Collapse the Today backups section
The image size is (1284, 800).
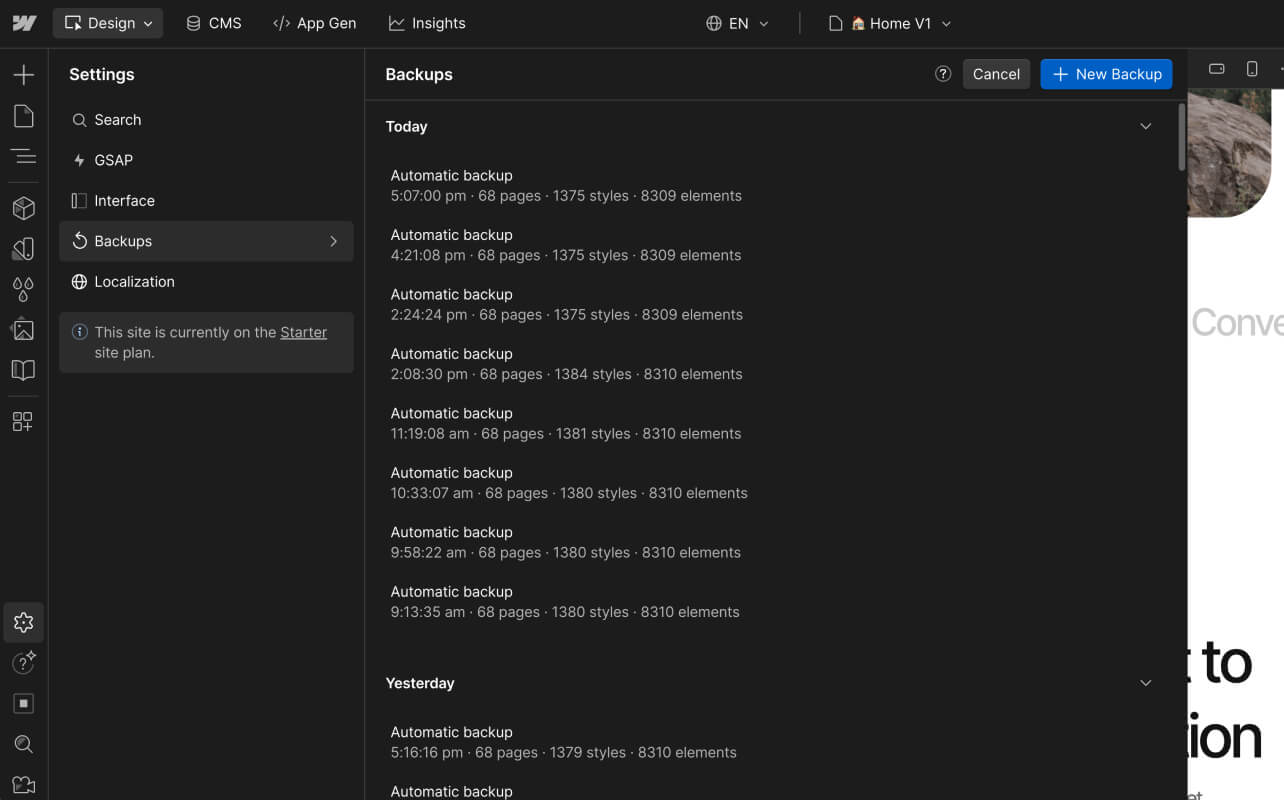(1145, 126)
